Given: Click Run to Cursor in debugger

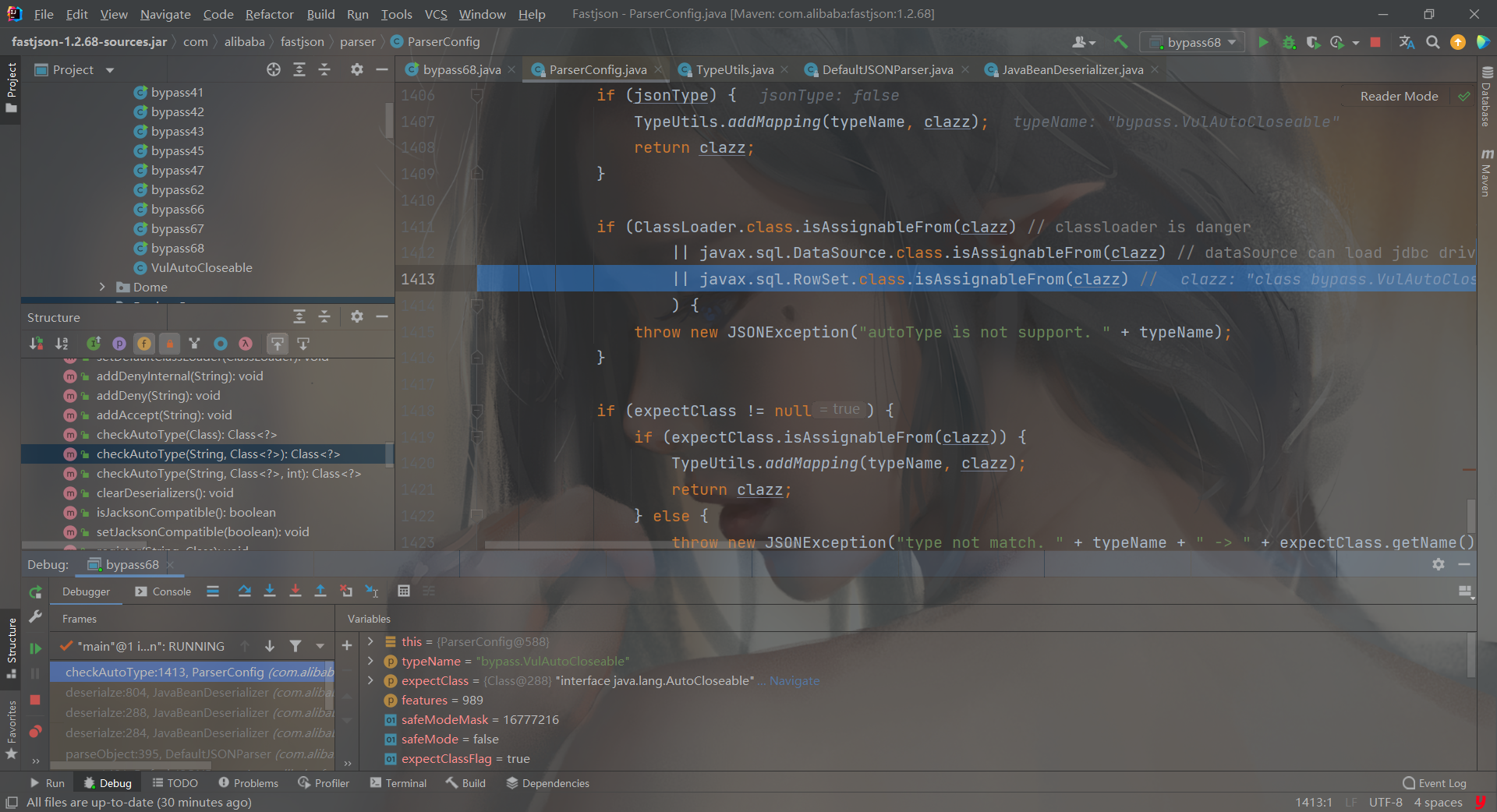Looking at the screenshot, I should [372, 591].
